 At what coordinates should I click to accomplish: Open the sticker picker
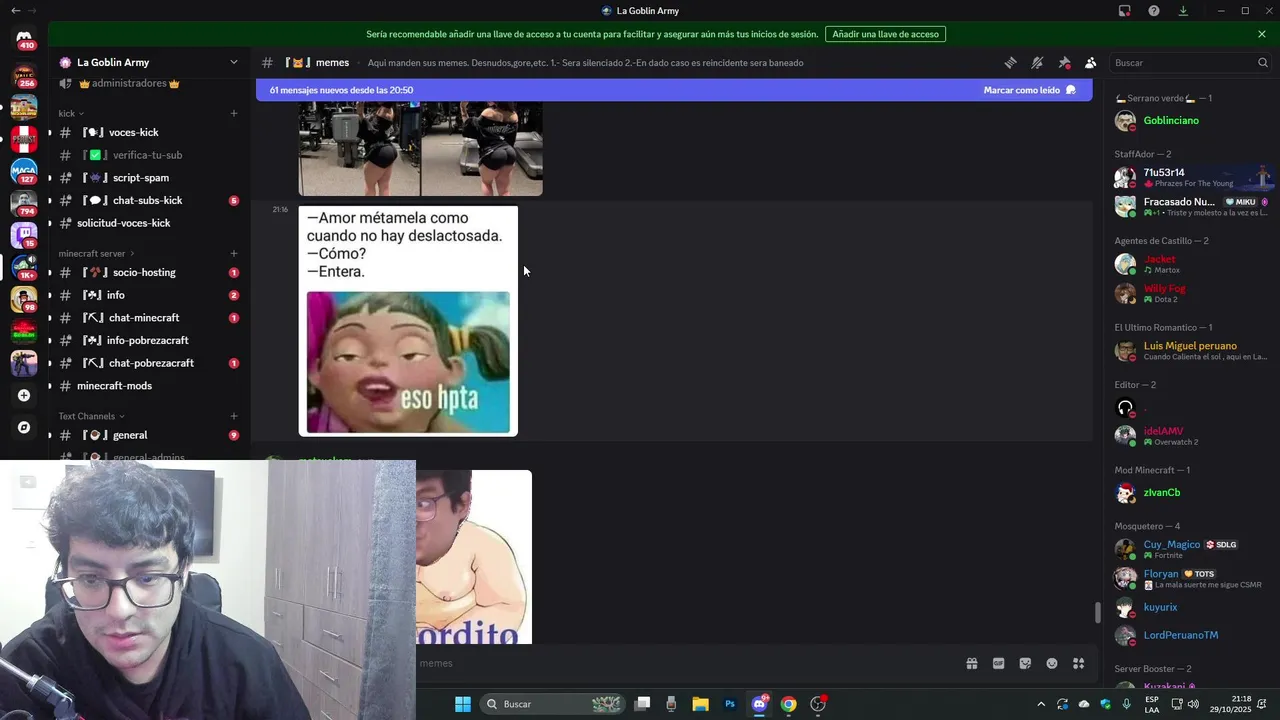point(1025,663)
